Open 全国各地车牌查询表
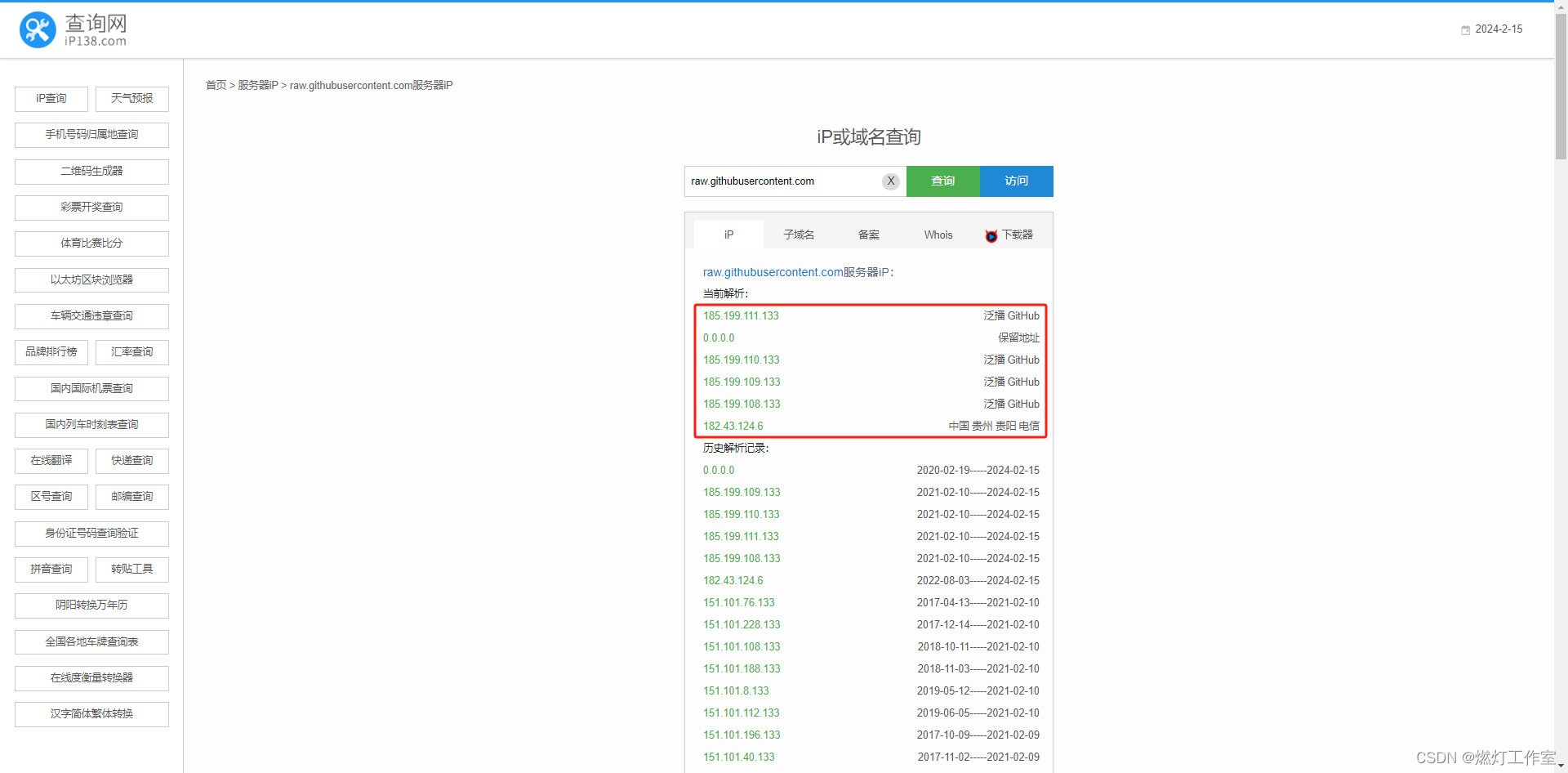Screen dimensions: 1568x773 (91, 642)
